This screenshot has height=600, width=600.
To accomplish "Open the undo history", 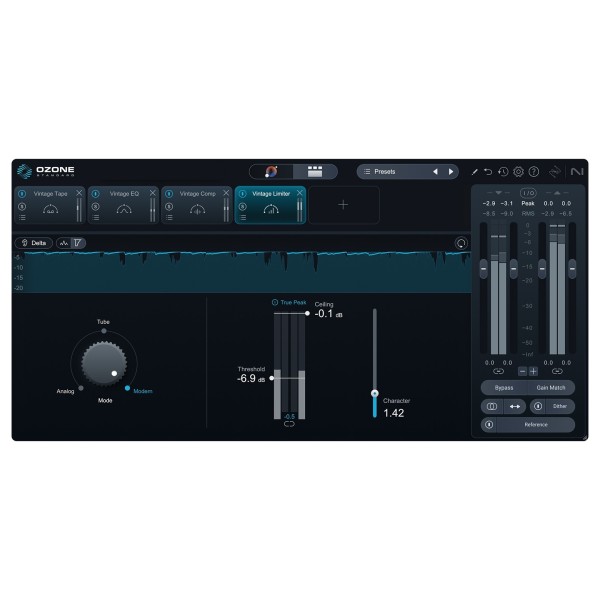I will (503, 172).
